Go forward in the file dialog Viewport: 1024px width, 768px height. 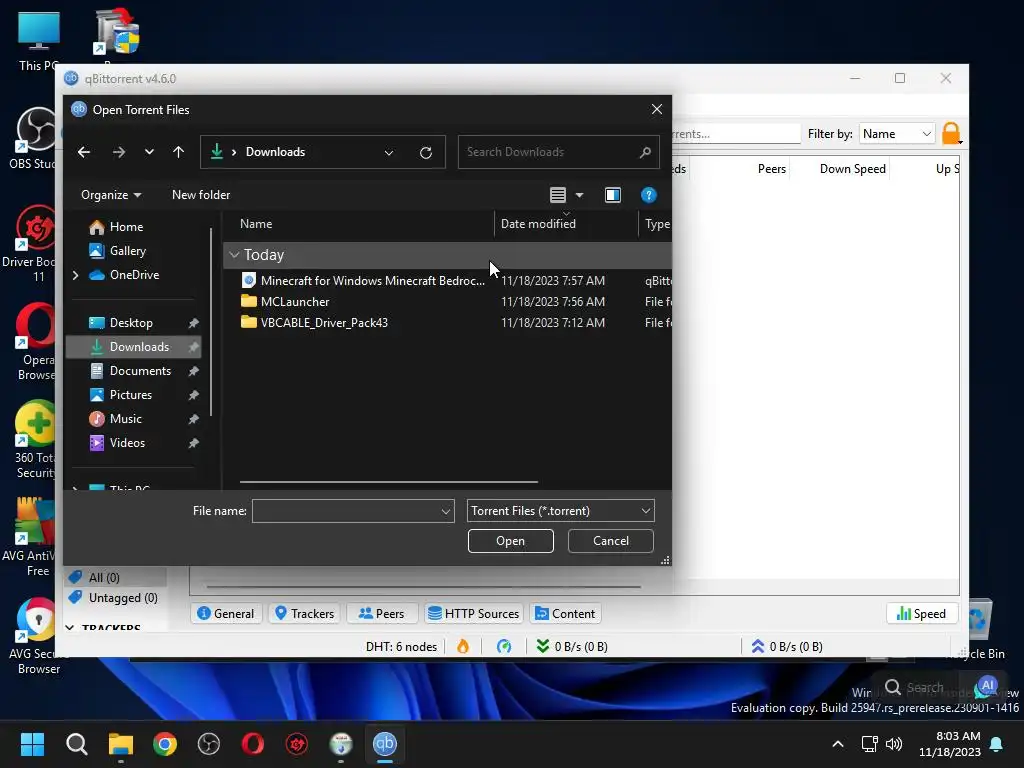pos(118,152)
